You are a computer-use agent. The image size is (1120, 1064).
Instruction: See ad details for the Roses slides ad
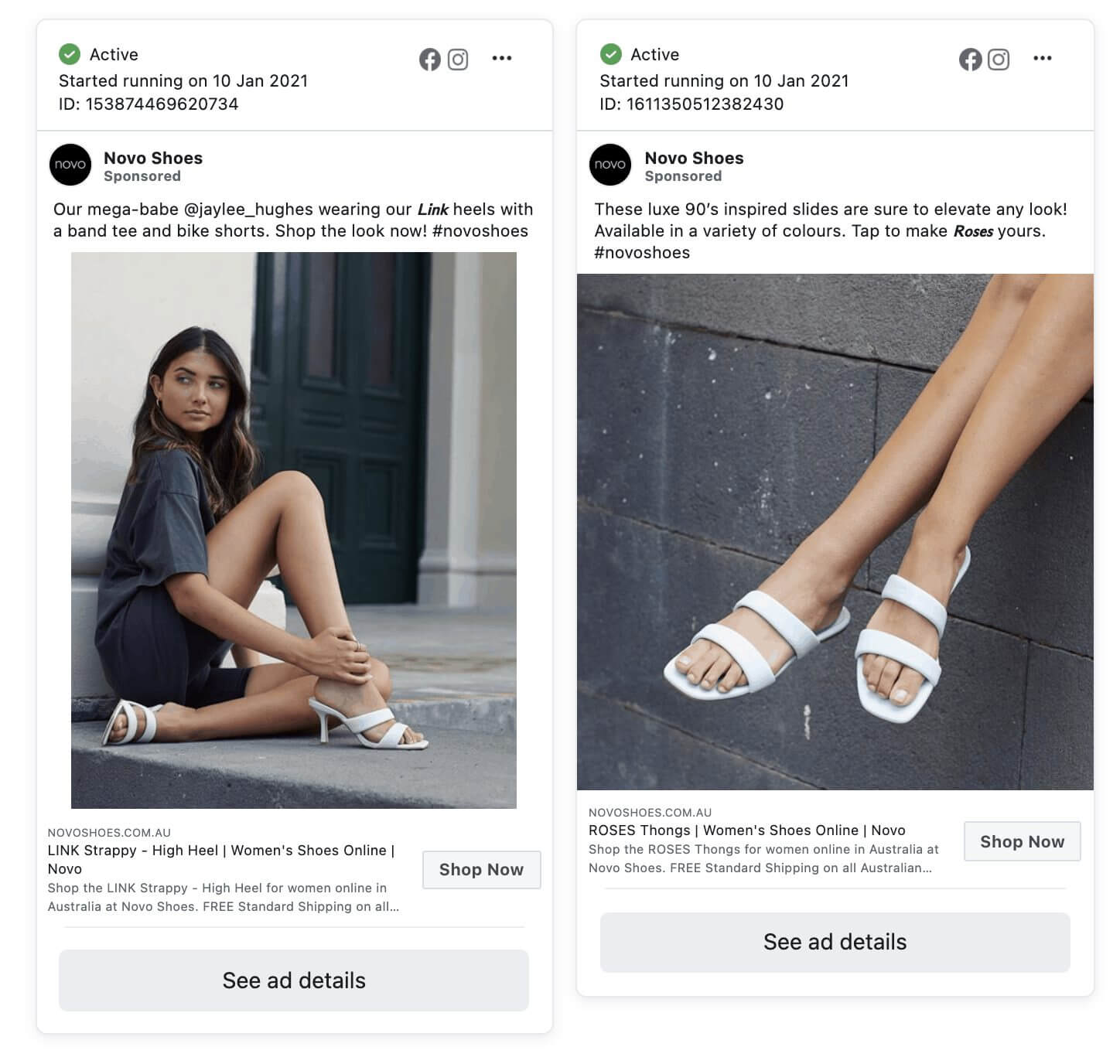[x=835, y=942]
